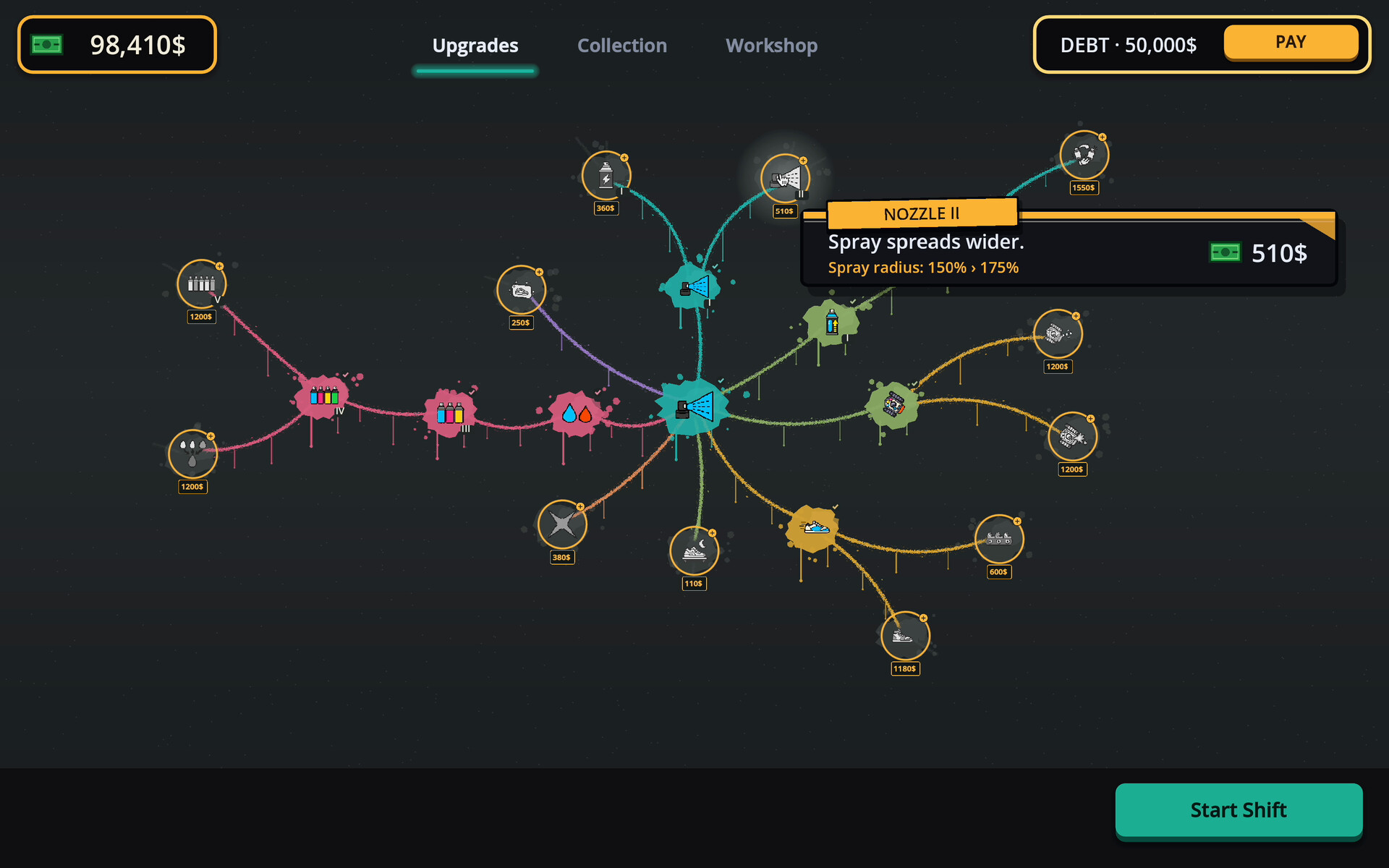Click the 98,410$ money balance display

click(117, 45)
